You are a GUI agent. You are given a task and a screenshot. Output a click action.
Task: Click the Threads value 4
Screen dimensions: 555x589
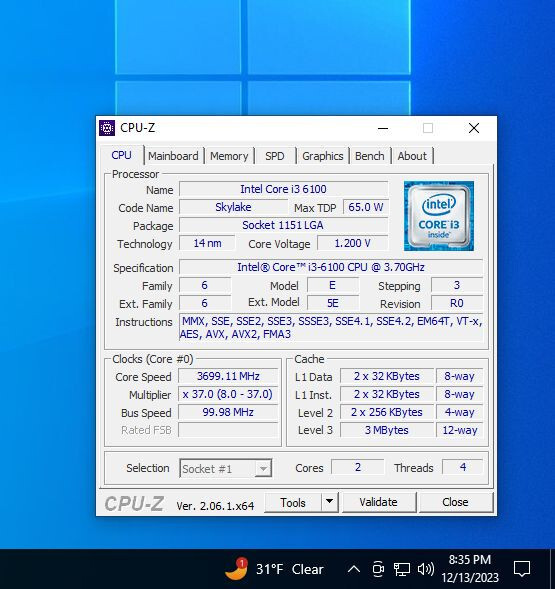coord(463,467)
